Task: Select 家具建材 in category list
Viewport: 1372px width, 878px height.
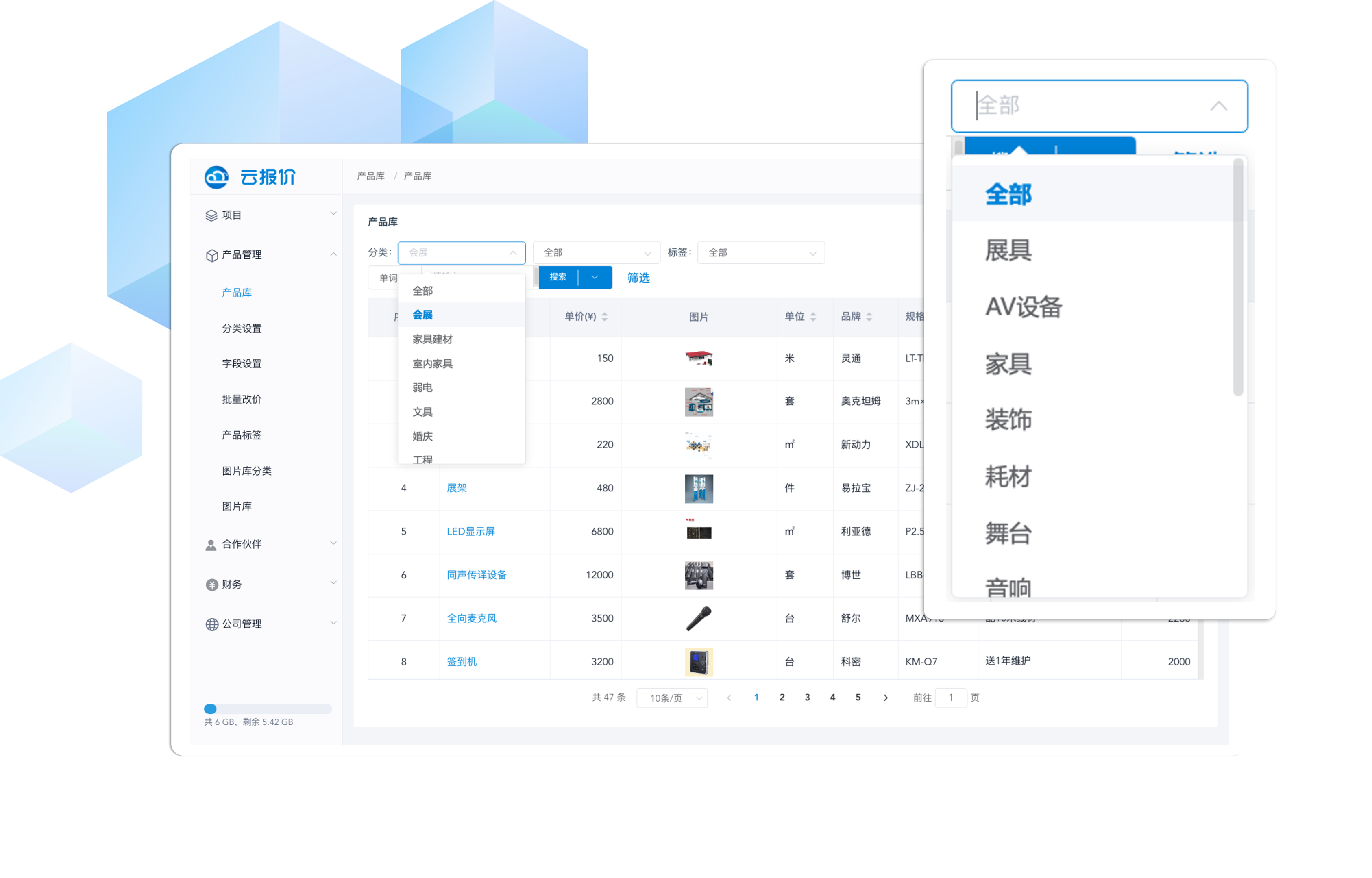Action: (432, 339)
